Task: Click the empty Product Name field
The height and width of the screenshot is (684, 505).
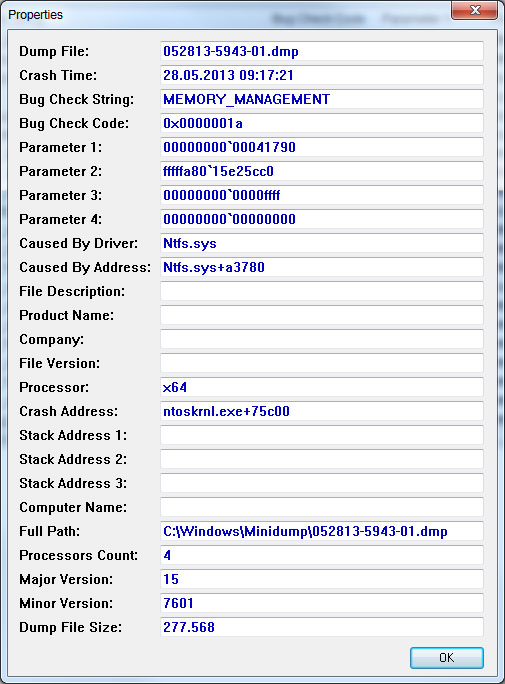Action: tap(322, 315)
